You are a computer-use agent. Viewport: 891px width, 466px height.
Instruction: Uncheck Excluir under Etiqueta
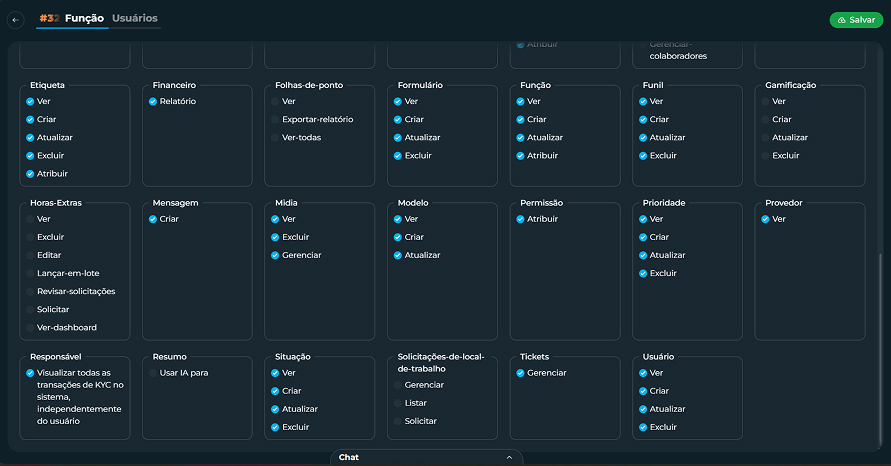pos(30,156)
